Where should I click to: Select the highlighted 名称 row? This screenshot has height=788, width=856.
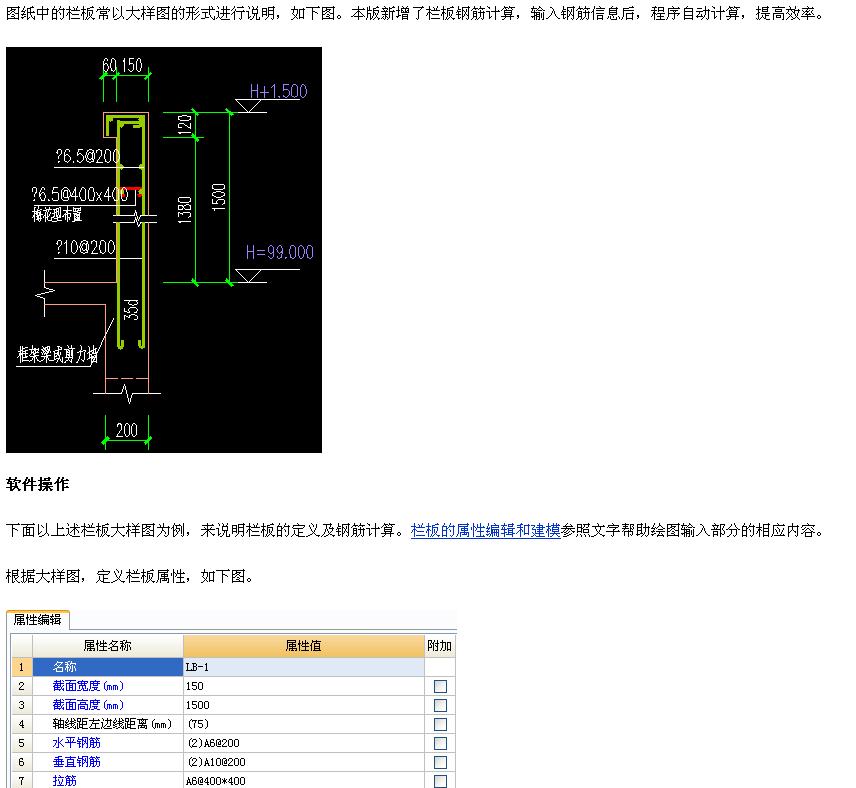(x=150, y=667)
